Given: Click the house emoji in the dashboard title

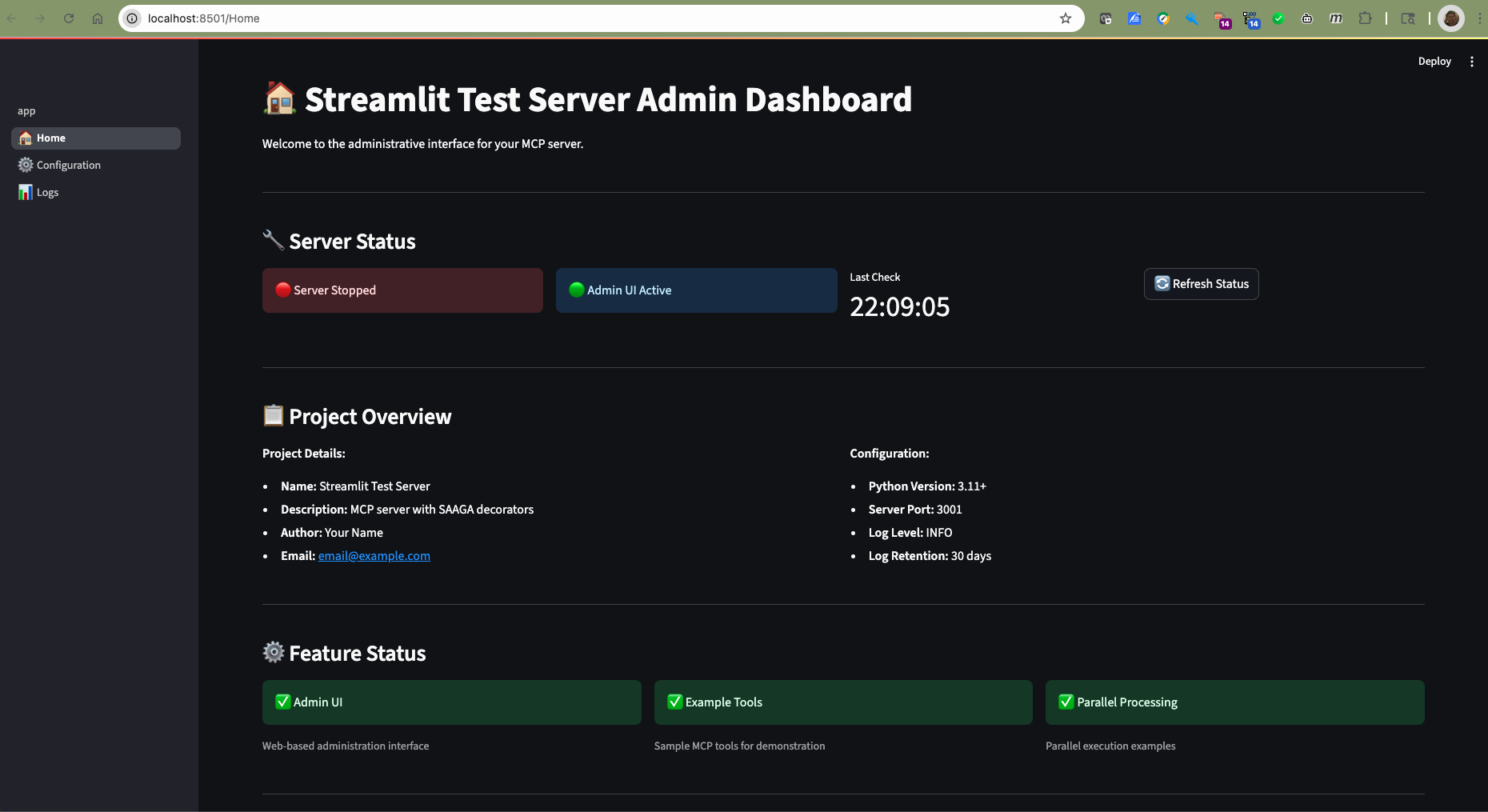Looking at the screenshot, I should pyautogui.click(x=279, y=98).
